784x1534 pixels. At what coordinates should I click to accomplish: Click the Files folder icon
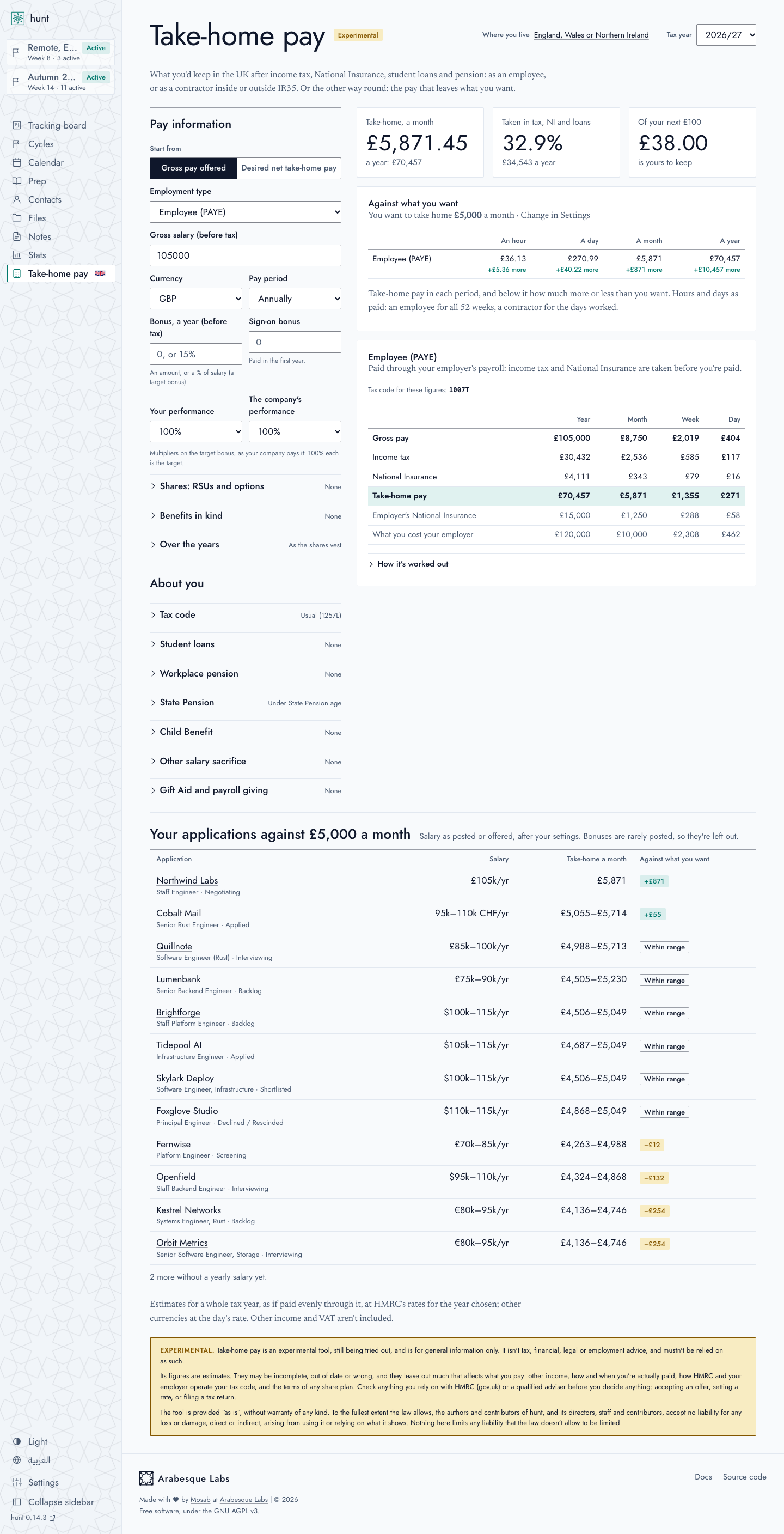(x=17, y=217)
